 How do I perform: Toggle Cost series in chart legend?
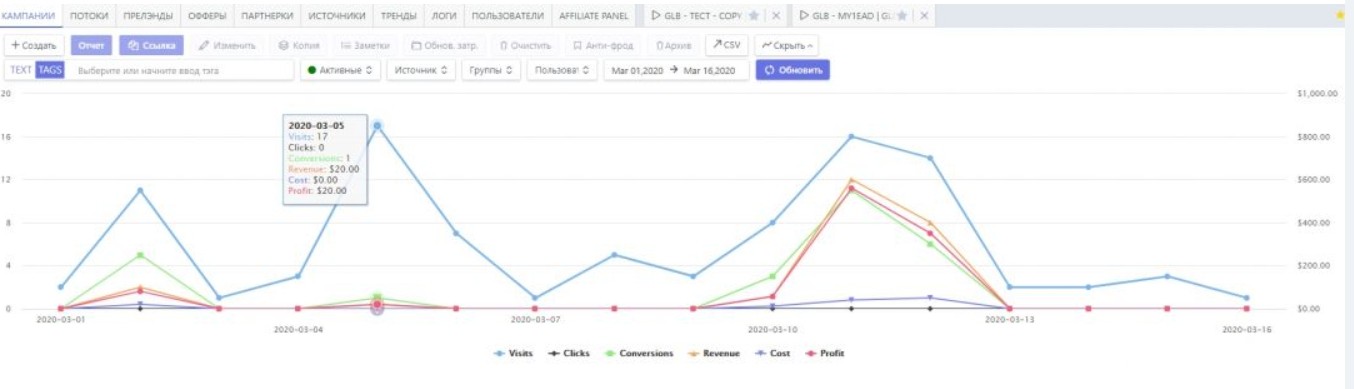[x=773, y=353]
